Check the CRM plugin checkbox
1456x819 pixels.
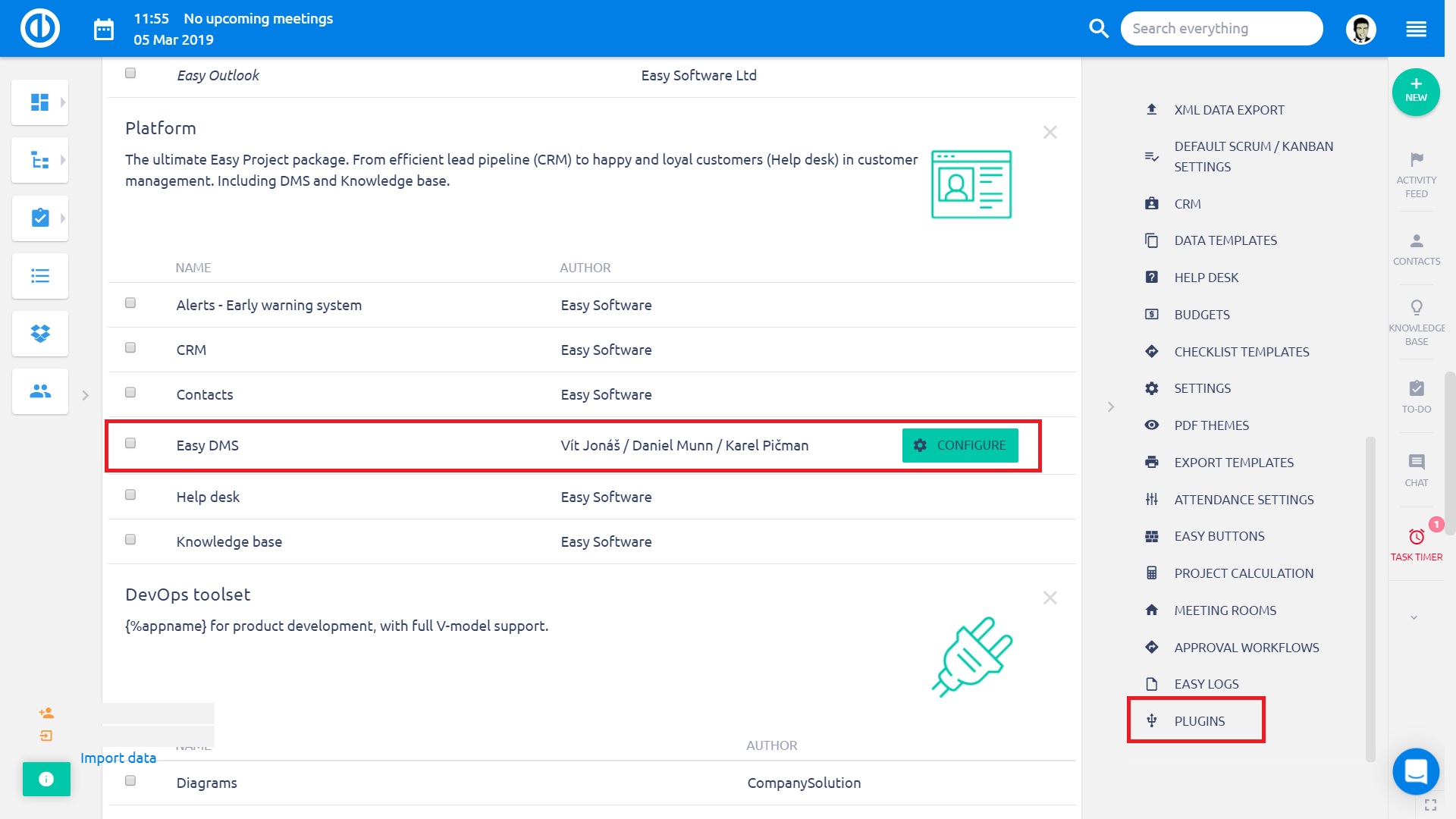point(130,347)
